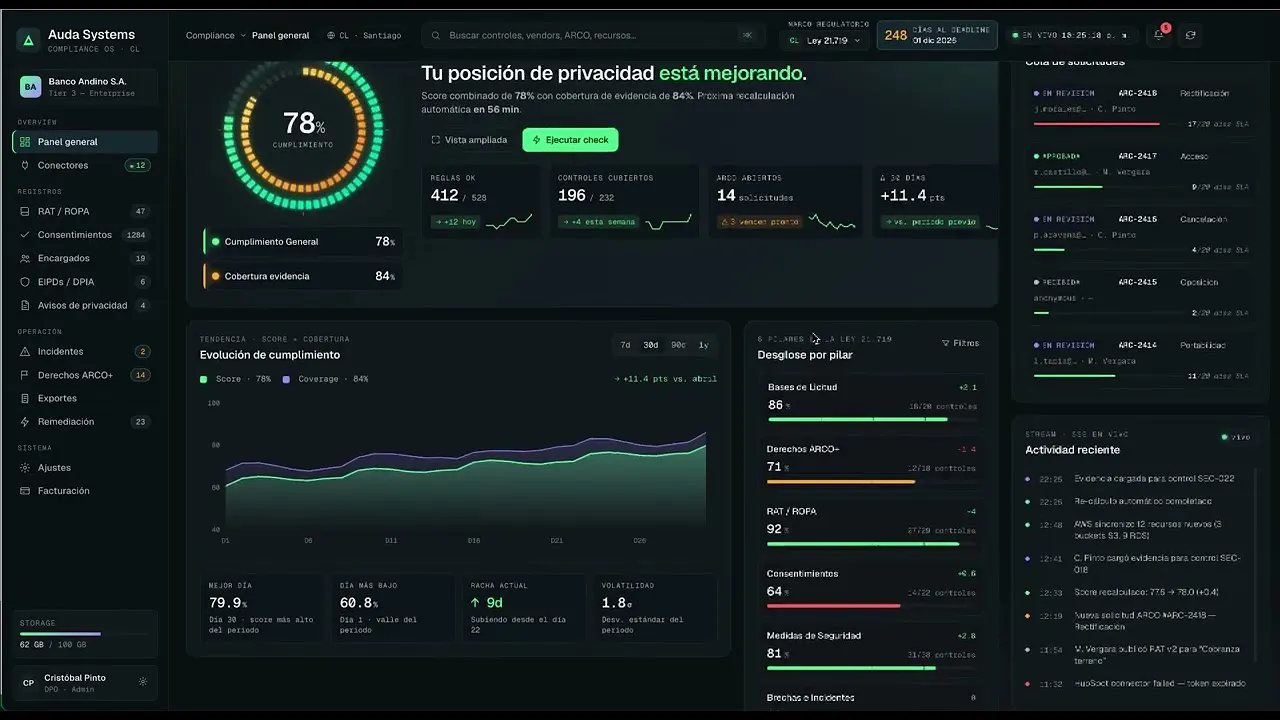Click the Remediación sidebar icon
Screen dimensions: 1280x720
pyautogui.click(x=26, y=421)
